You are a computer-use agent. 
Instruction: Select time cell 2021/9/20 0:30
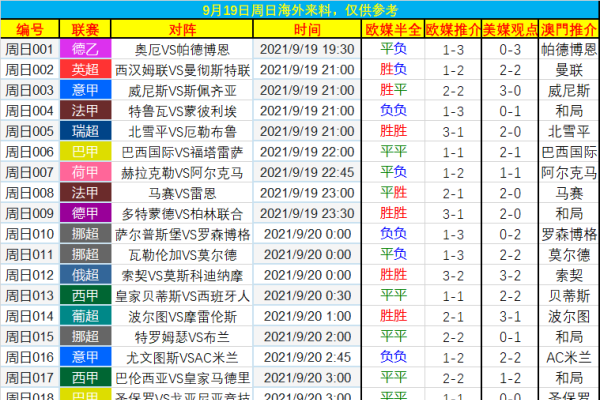click(x=307, y=296)
